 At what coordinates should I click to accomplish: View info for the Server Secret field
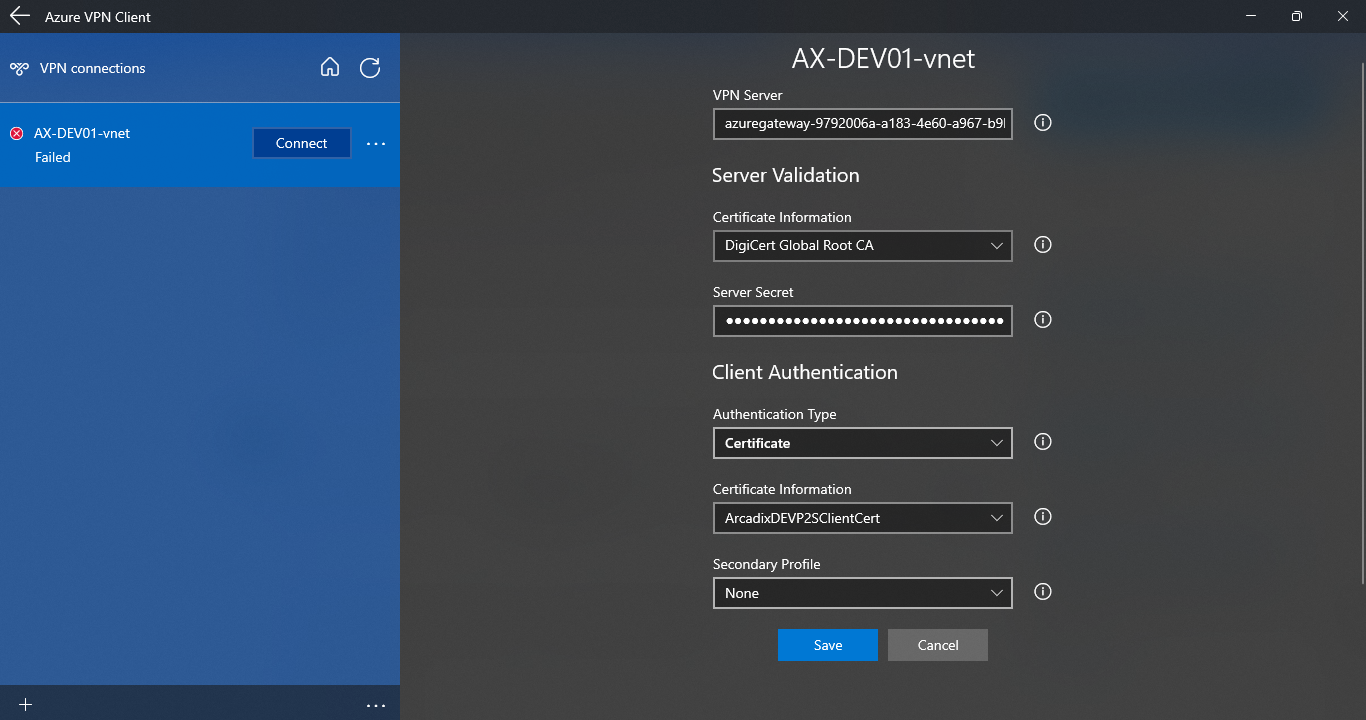tap(1042, 319)
